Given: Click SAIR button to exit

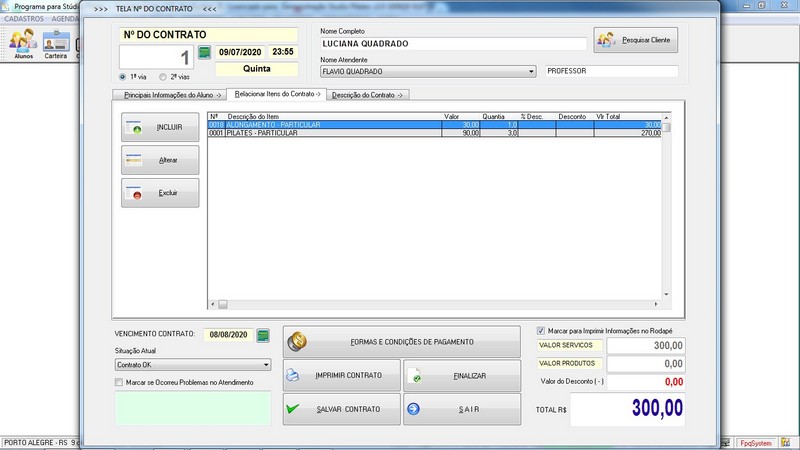Looking at the screenshot, I should (462, 409).
